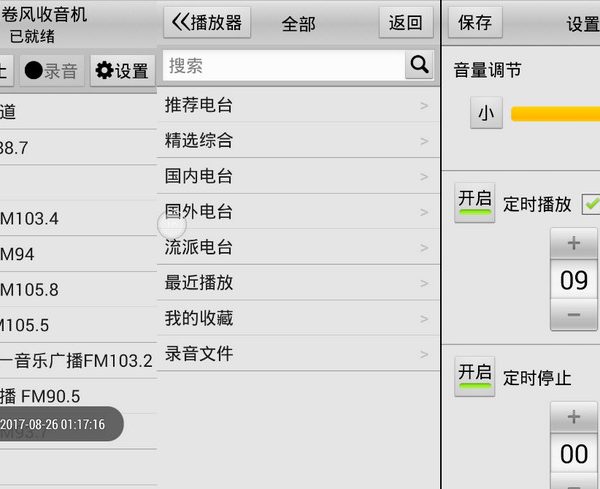This screenshot has height=489, width=600.
Task: Open the 最近播放 list
Action: pos(298,283)
